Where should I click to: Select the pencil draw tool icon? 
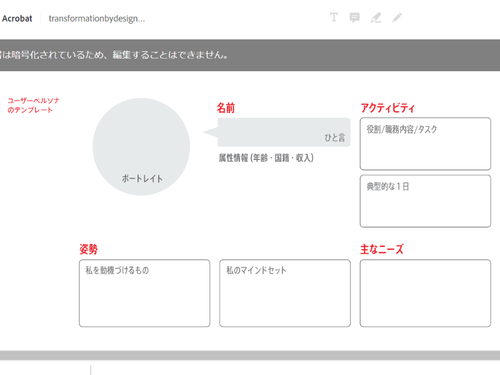coord(397,17)
